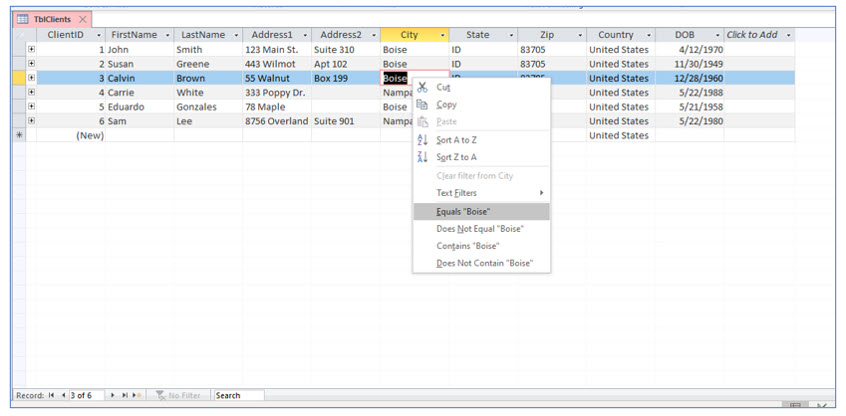Click the "Sam" first name cell
The width and height of the screenshot is (846, 416).
[x=139, y=121]
